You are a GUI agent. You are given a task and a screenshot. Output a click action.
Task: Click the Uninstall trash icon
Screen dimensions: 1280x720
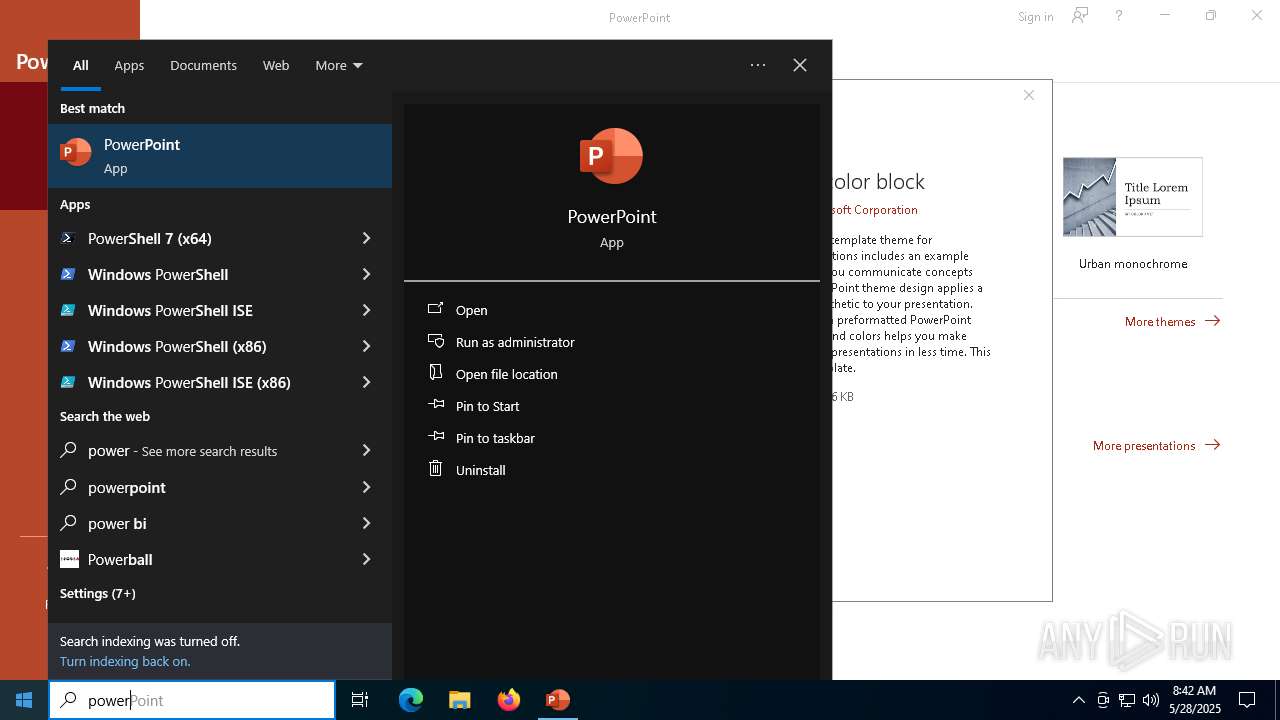pyautogui.click(x=435, y=468)
